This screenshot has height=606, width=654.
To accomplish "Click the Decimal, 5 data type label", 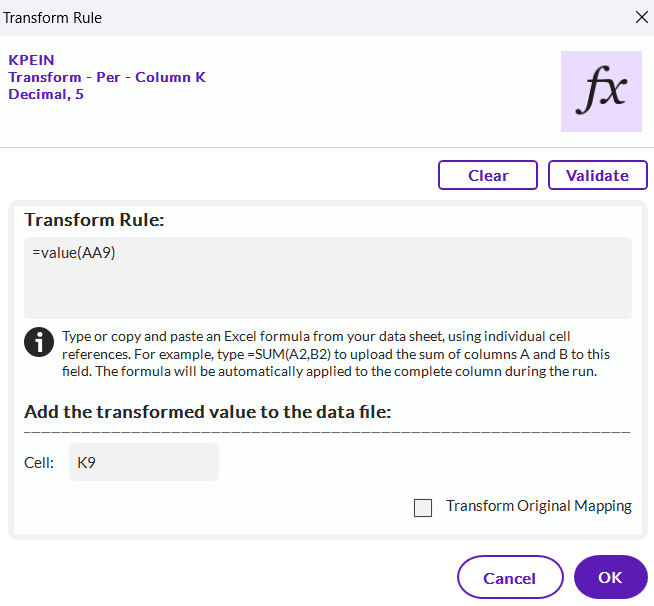I will [46, 95].
